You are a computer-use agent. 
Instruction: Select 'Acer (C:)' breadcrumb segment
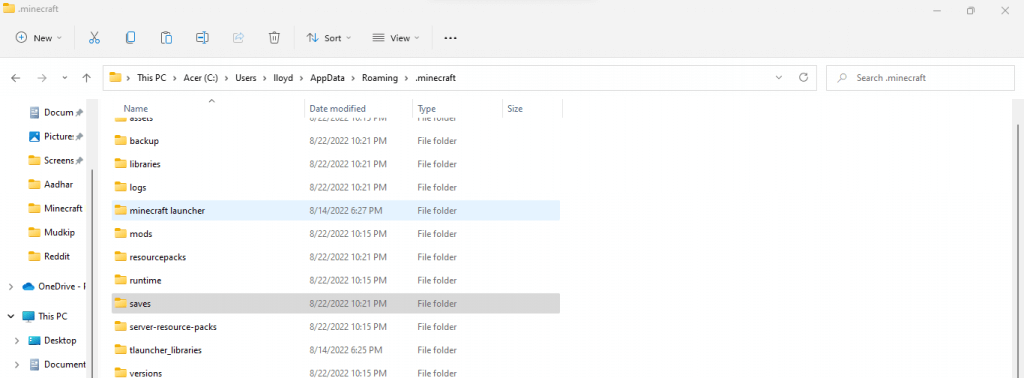[x=200, y=78]
